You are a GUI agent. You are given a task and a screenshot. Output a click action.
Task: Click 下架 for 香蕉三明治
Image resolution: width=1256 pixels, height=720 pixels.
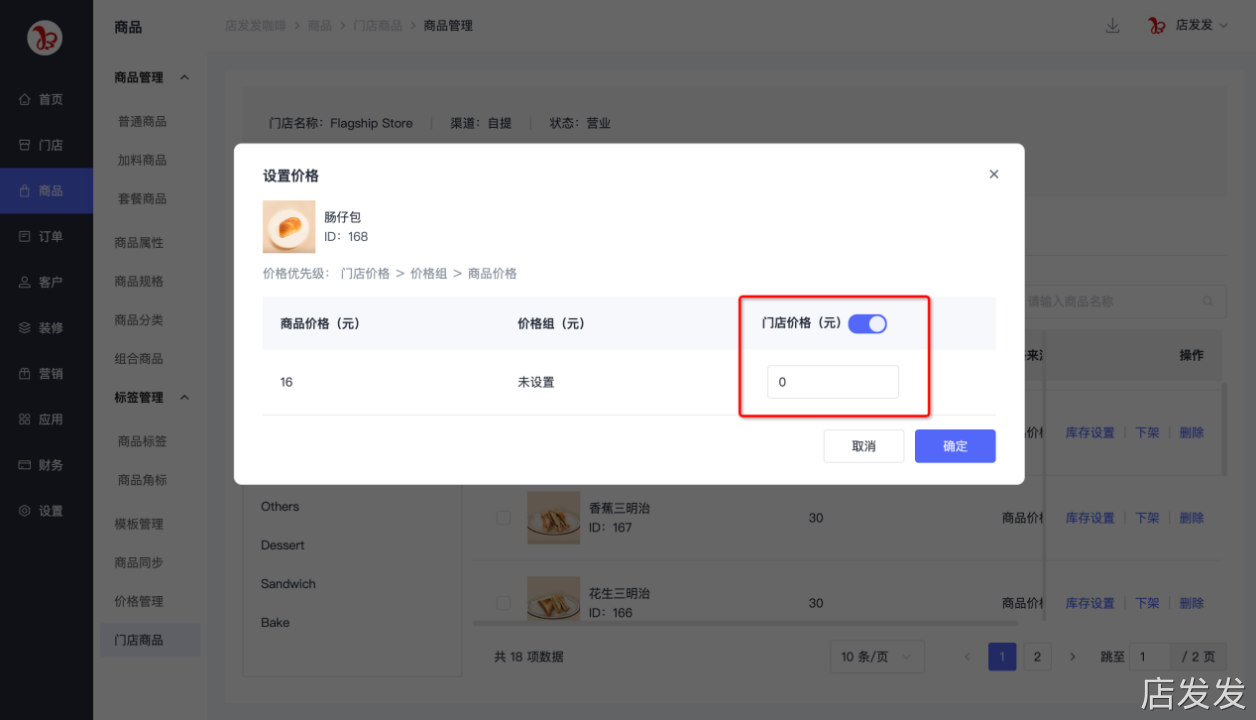1147,518
